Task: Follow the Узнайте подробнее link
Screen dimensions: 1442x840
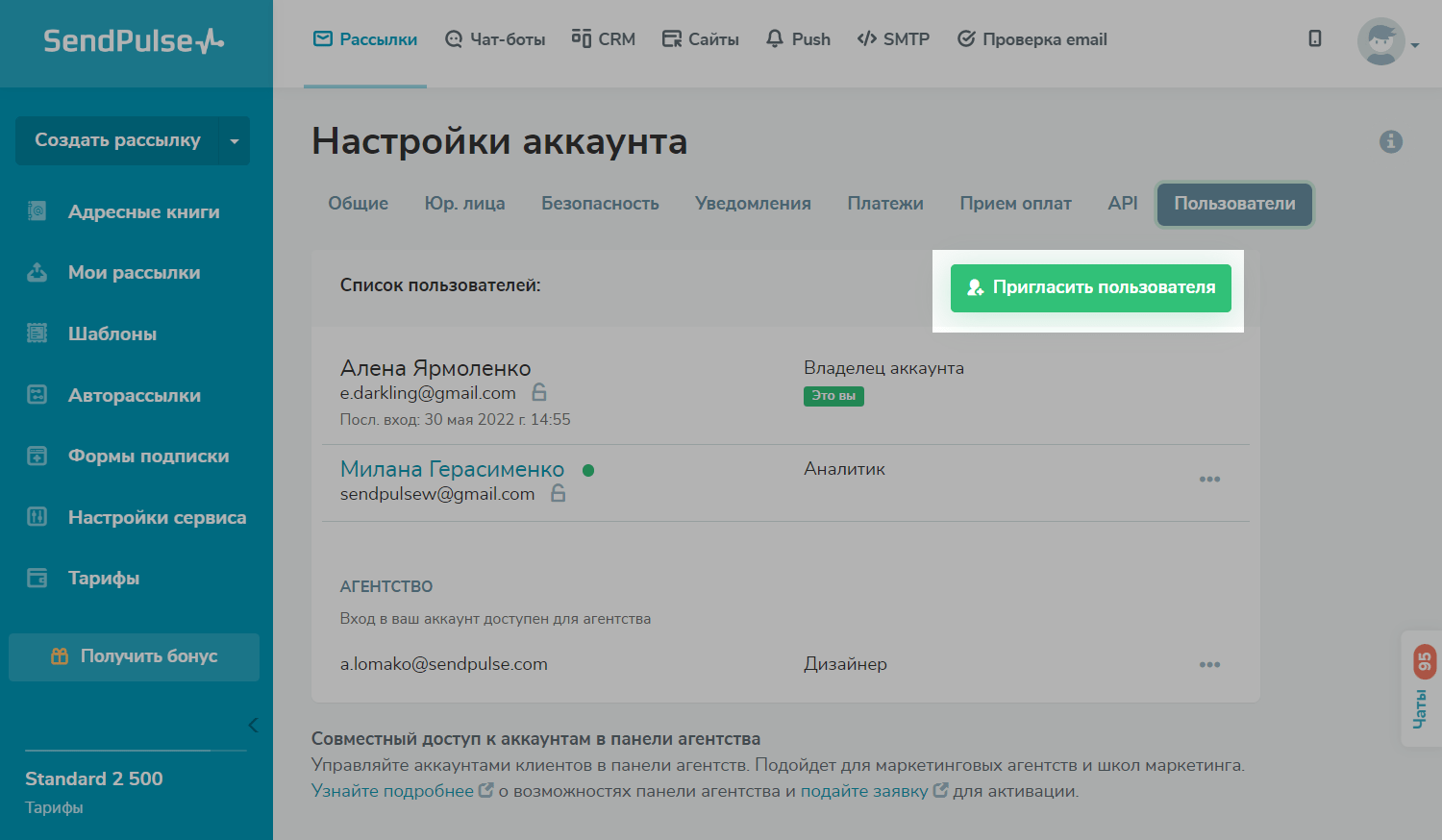Action: (392, 791)
